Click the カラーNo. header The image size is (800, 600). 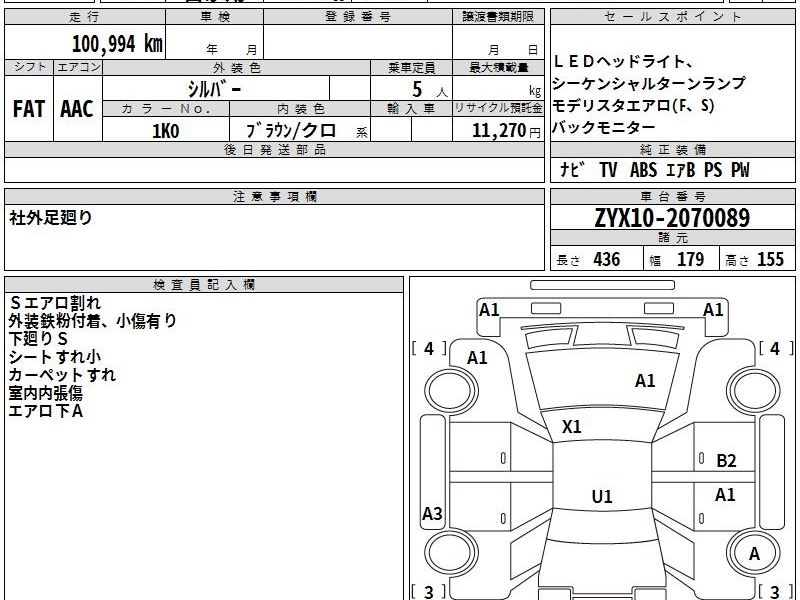click(166, 109)
